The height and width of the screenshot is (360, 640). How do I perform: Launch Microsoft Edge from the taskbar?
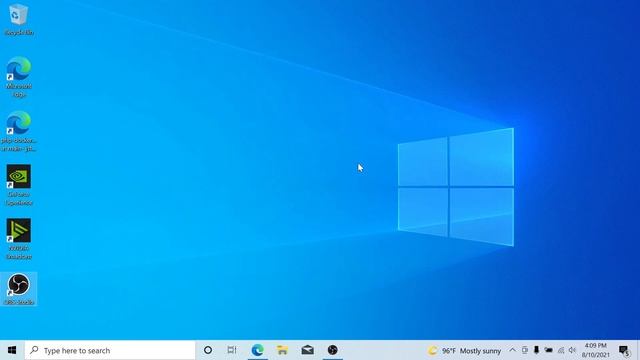[x=258, y=350]
